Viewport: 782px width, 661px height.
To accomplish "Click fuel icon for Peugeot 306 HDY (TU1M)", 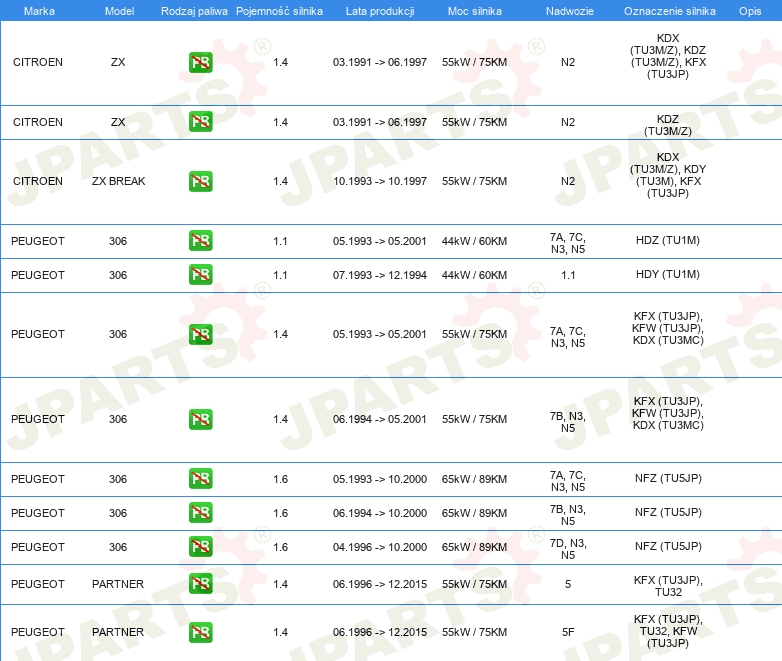I will (x=200, y=274).
